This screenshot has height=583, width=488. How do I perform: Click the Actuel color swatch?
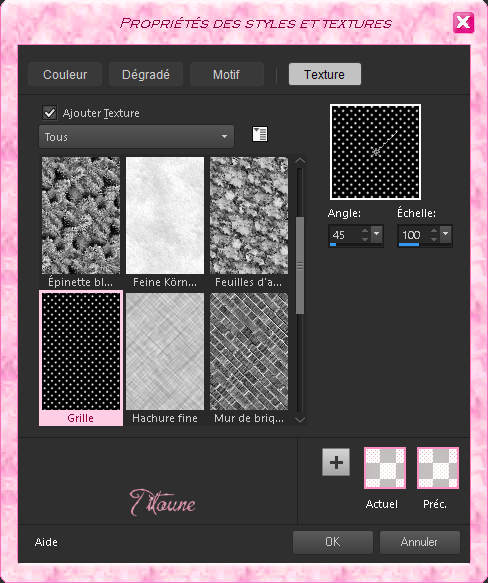pyautogui.click(x=385, y=468)
